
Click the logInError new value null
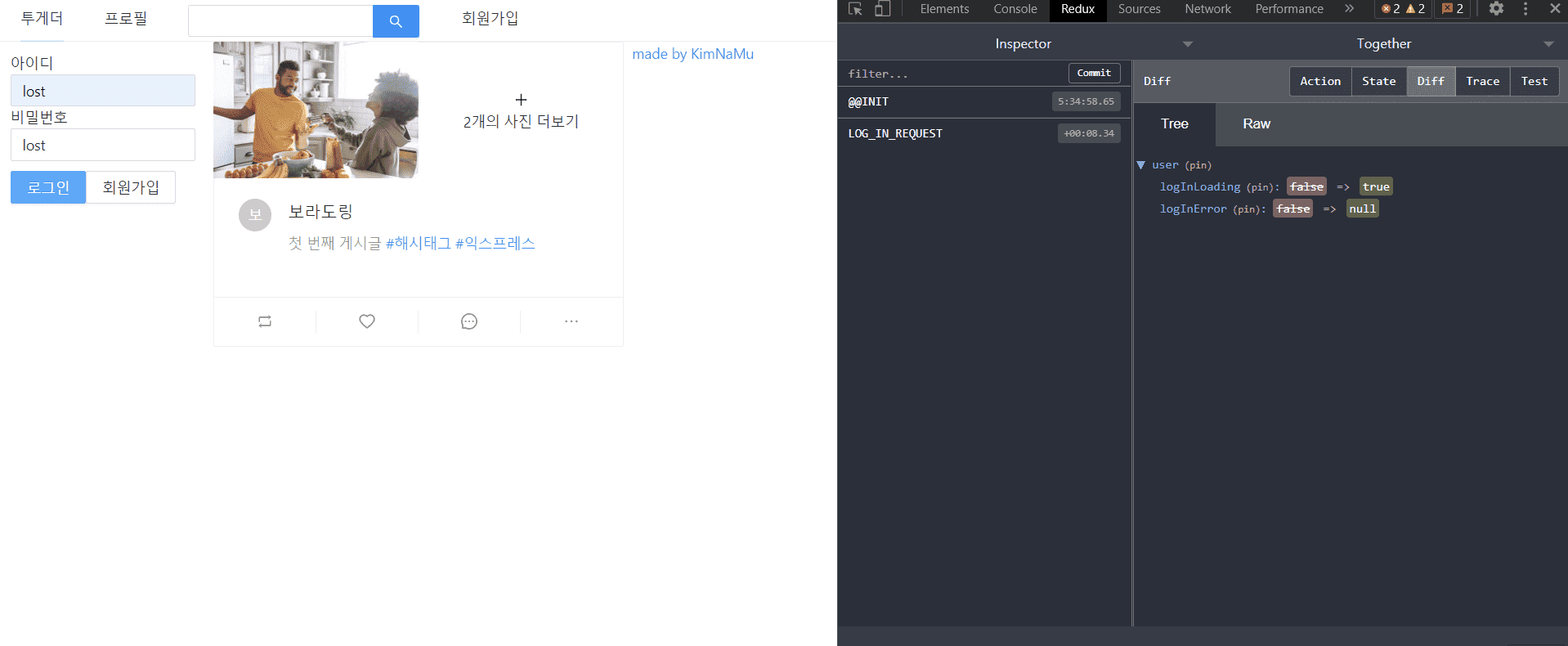[x=1362, y=209]
